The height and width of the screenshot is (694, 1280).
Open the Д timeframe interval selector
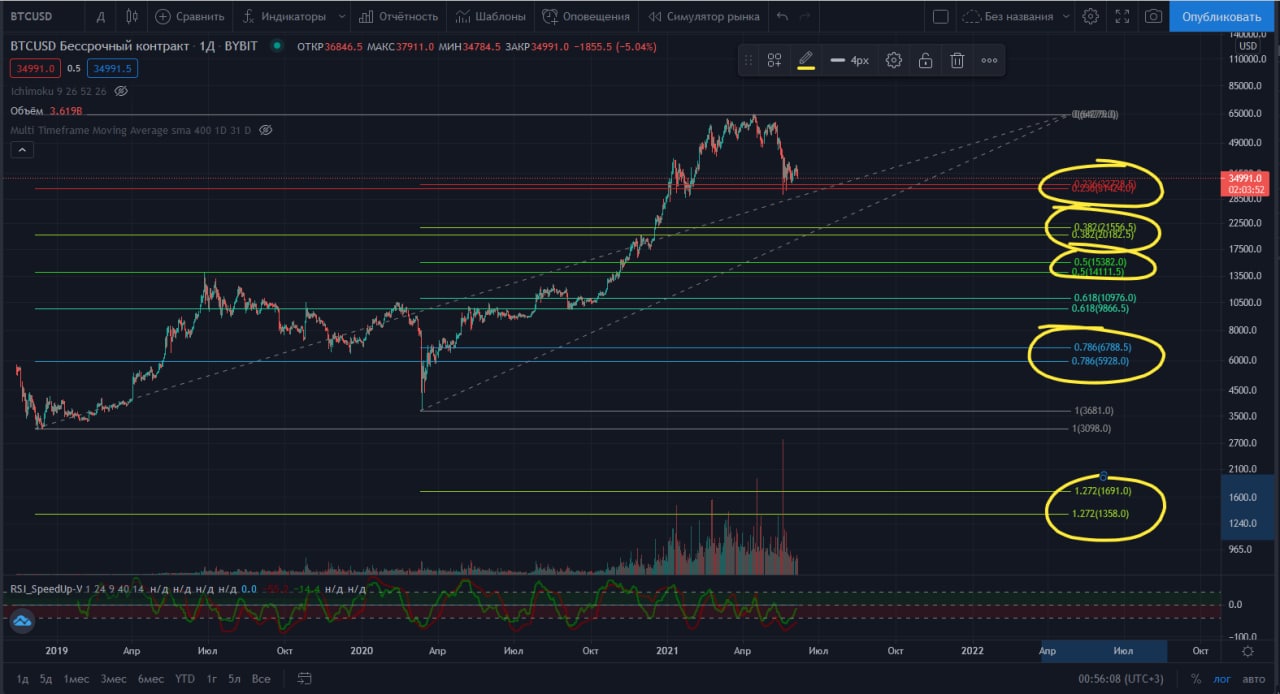(x=101, y=16)
